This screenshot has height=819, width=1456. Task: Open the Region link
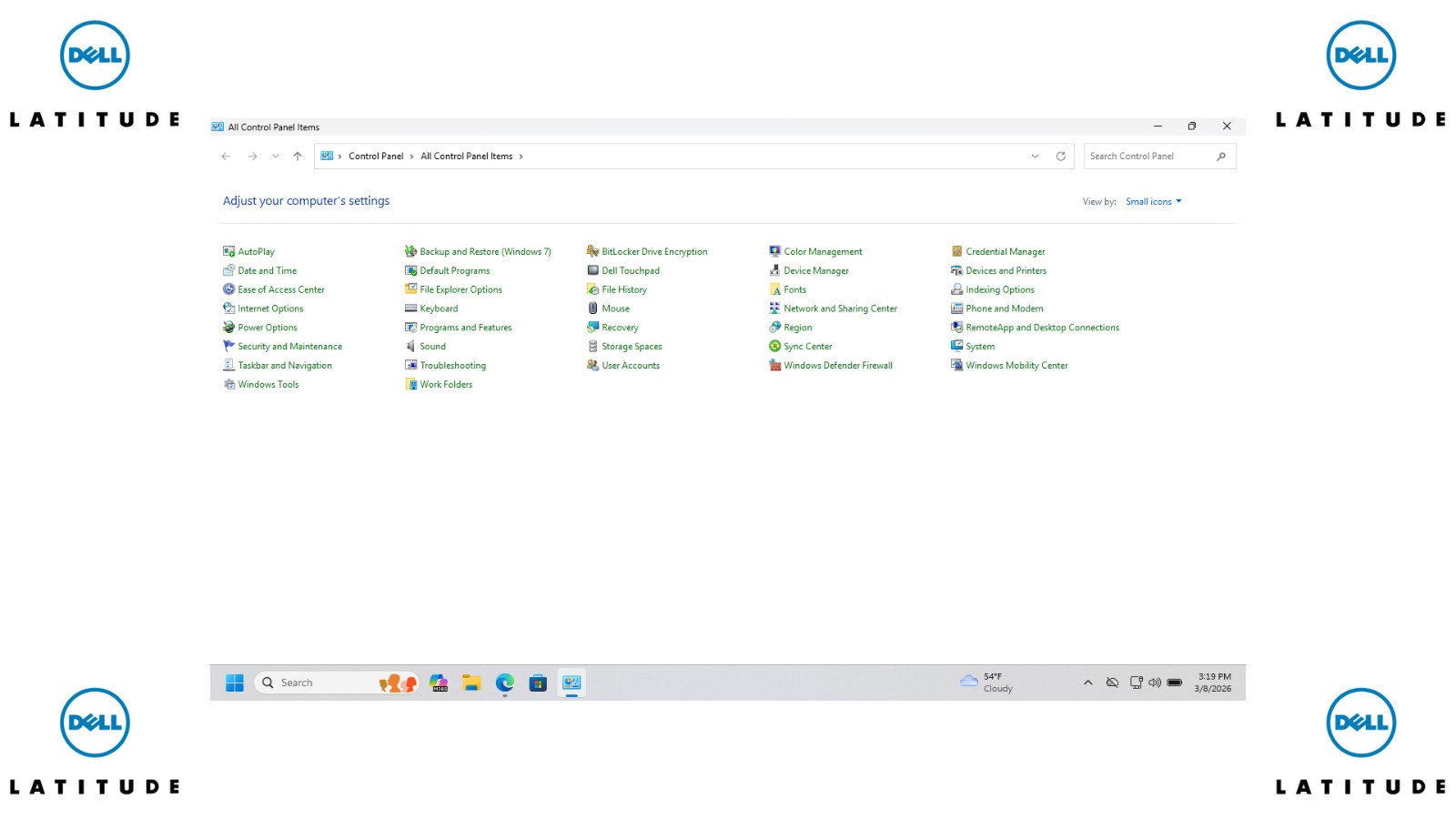point(798,328)
